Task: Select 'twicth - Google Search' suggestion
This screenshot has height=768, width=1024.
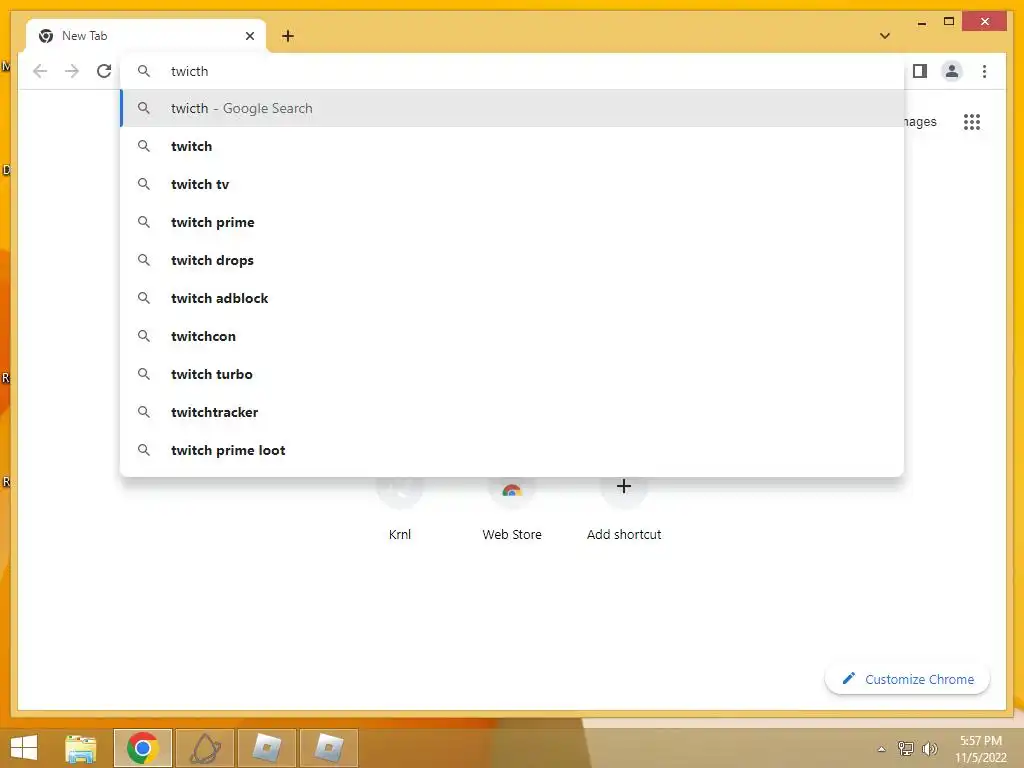Action: point(513,108)
